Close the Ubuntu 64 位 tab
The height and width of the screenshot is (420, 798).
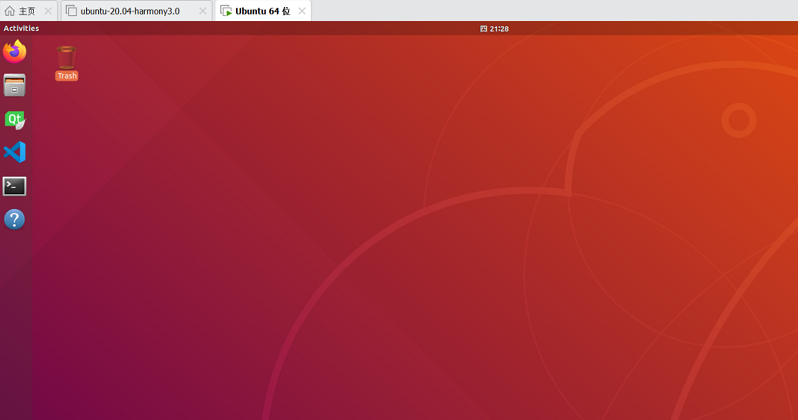point(302,11)
